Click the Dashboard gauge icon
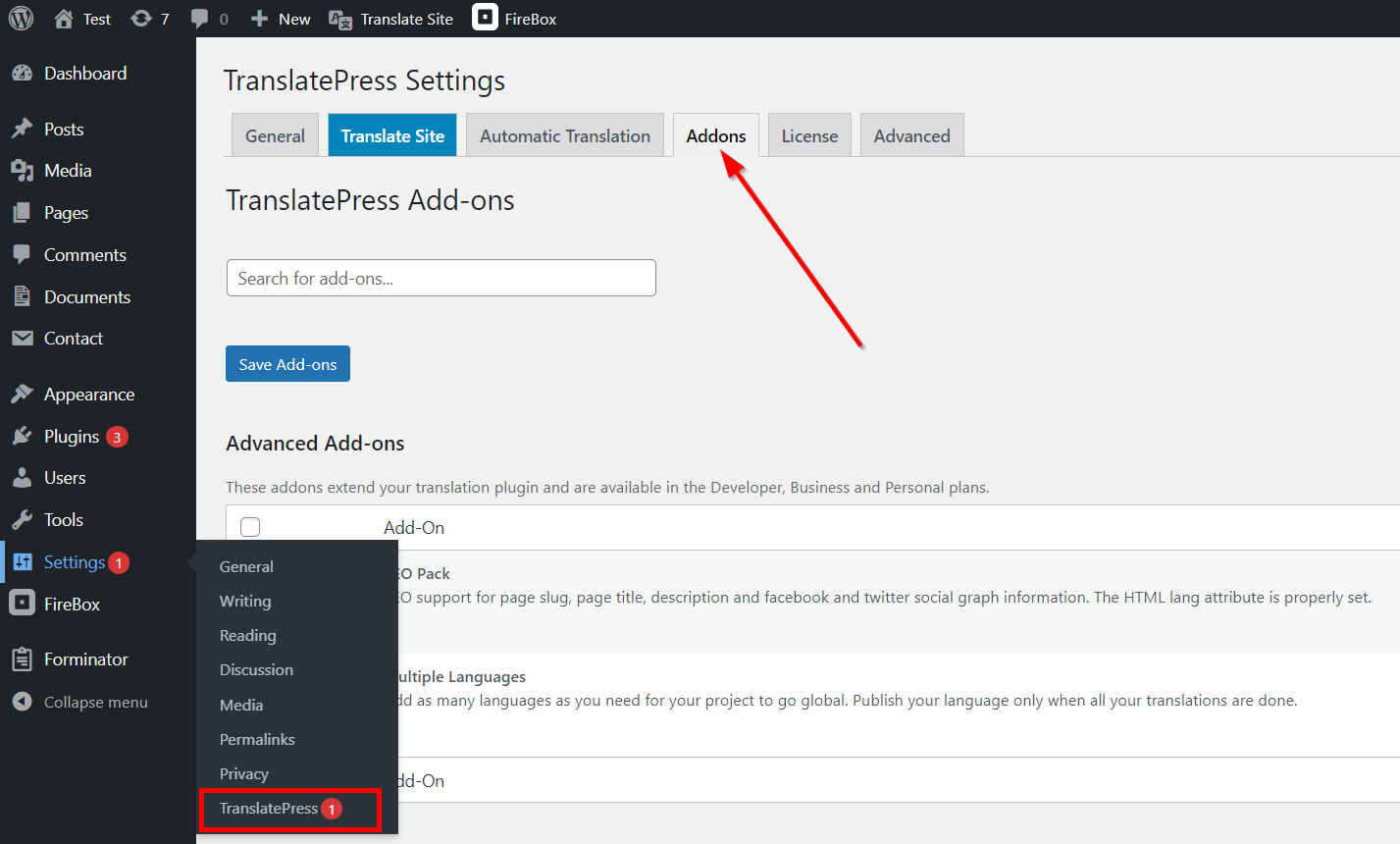This screenshot has height=844, width=1400. (22, 74)
